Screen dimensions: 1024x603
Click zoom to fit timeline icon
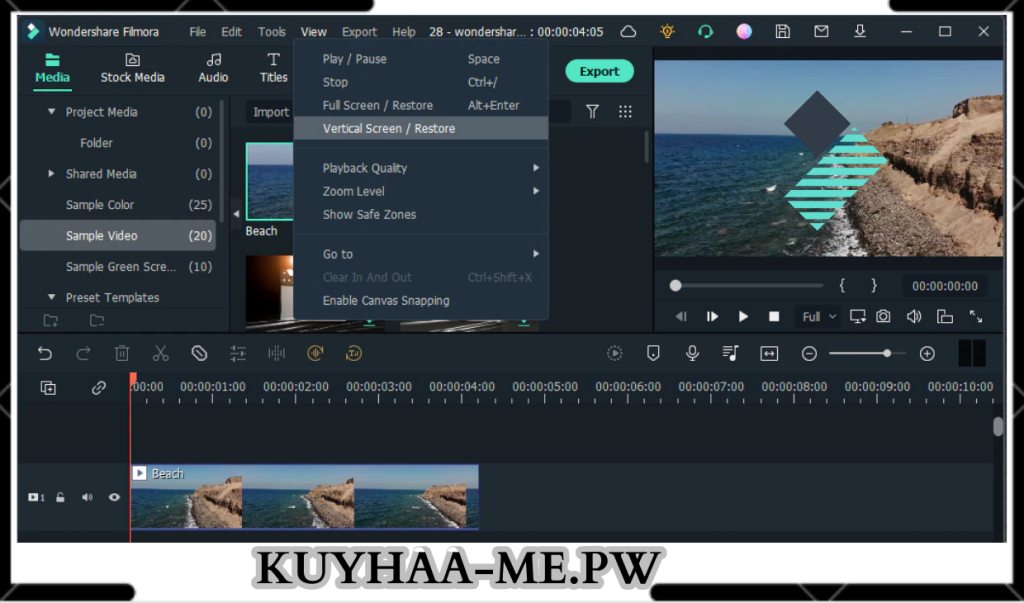coord(769,353)
